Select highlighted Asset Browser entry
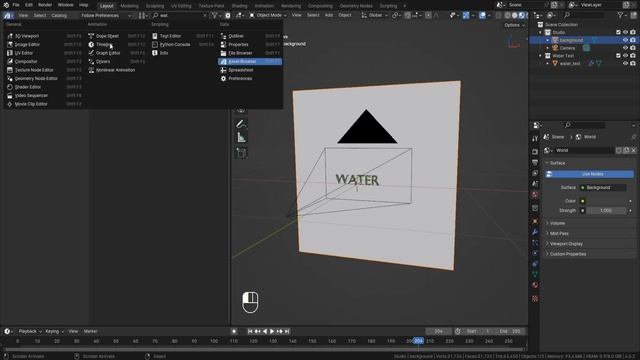Viewport: 640px width, 360px height. click(x=250, y=62)
